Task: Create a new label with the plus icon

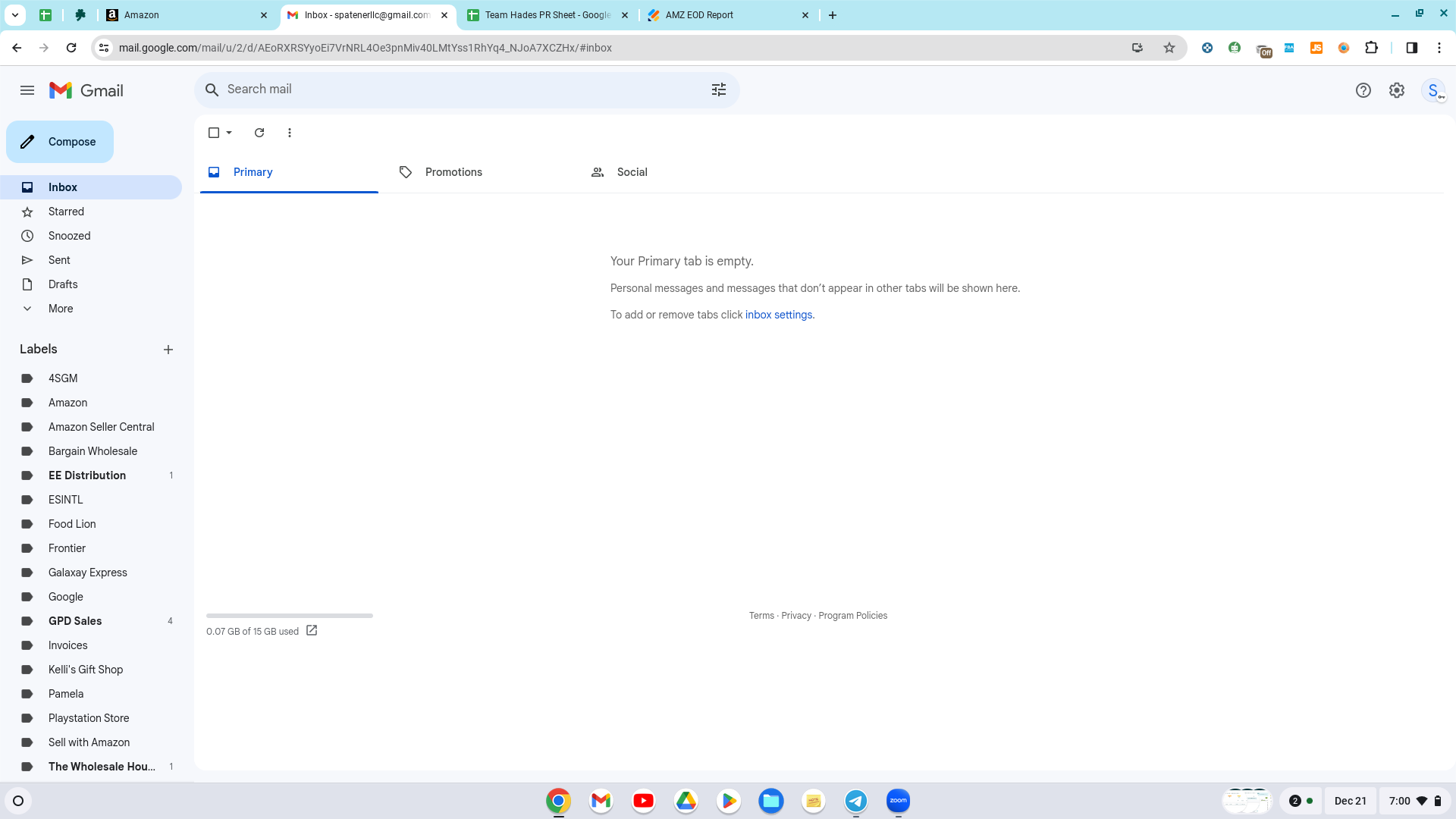Action: 168,350
